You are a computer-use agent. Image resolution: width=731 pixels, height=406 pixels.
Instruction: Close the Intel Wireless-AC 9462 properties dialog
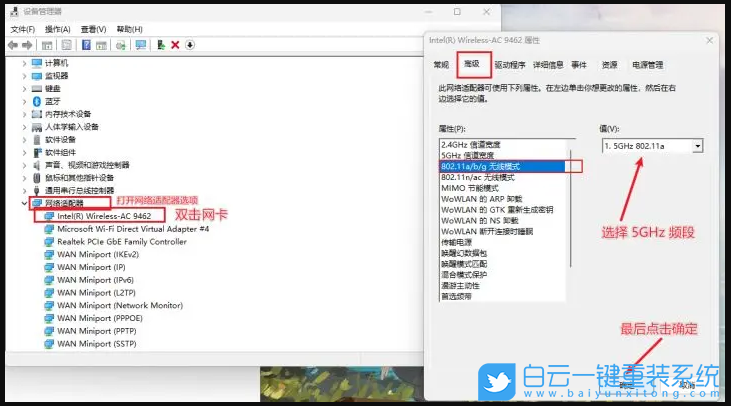[x=710, y=41]
